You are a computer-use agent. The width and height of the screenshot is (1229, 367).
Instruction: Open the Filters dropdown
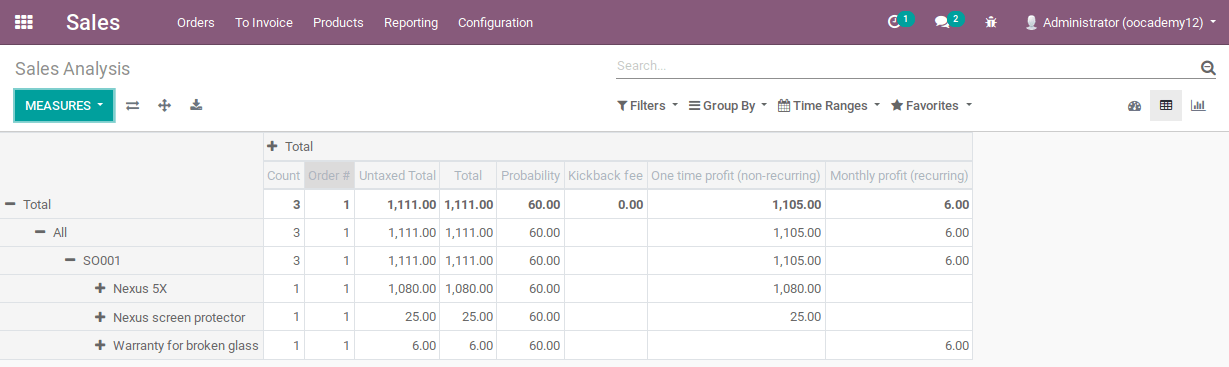[x=647, y=105]
